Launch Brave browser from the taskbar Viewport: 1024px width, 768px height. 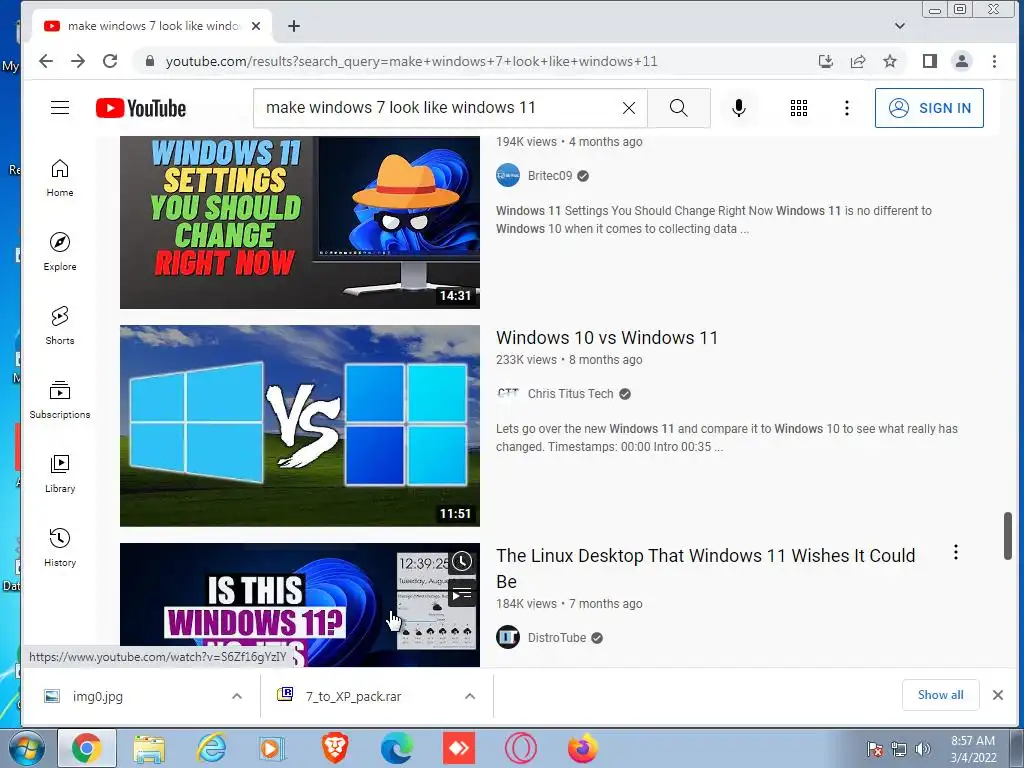point(335,748)
